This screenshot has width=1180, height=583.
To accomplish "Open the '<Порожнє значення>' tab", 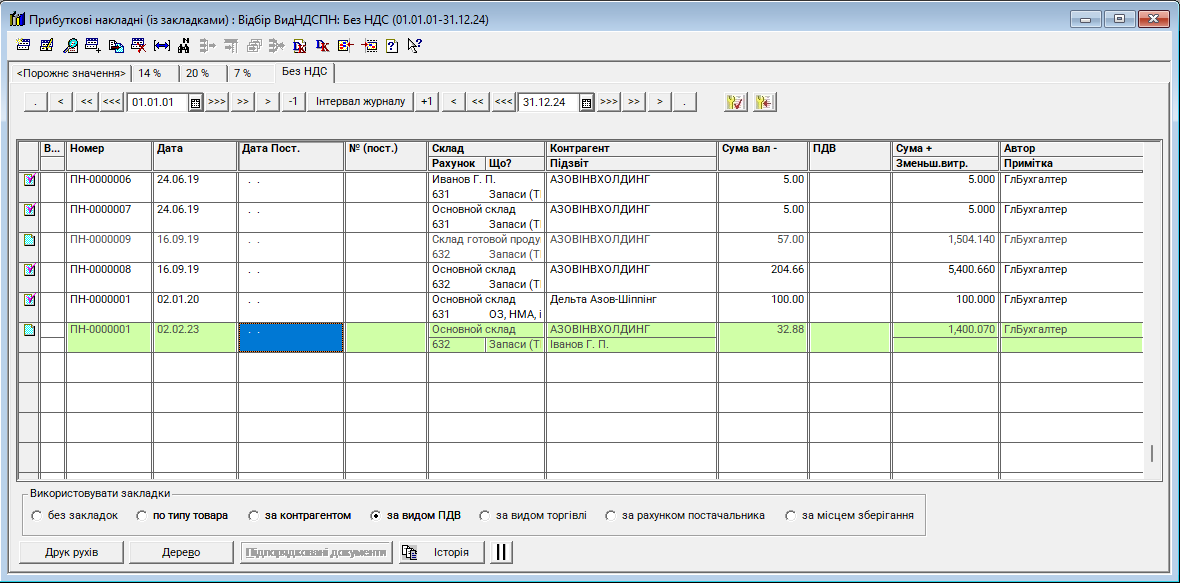I will coord(71,73).
